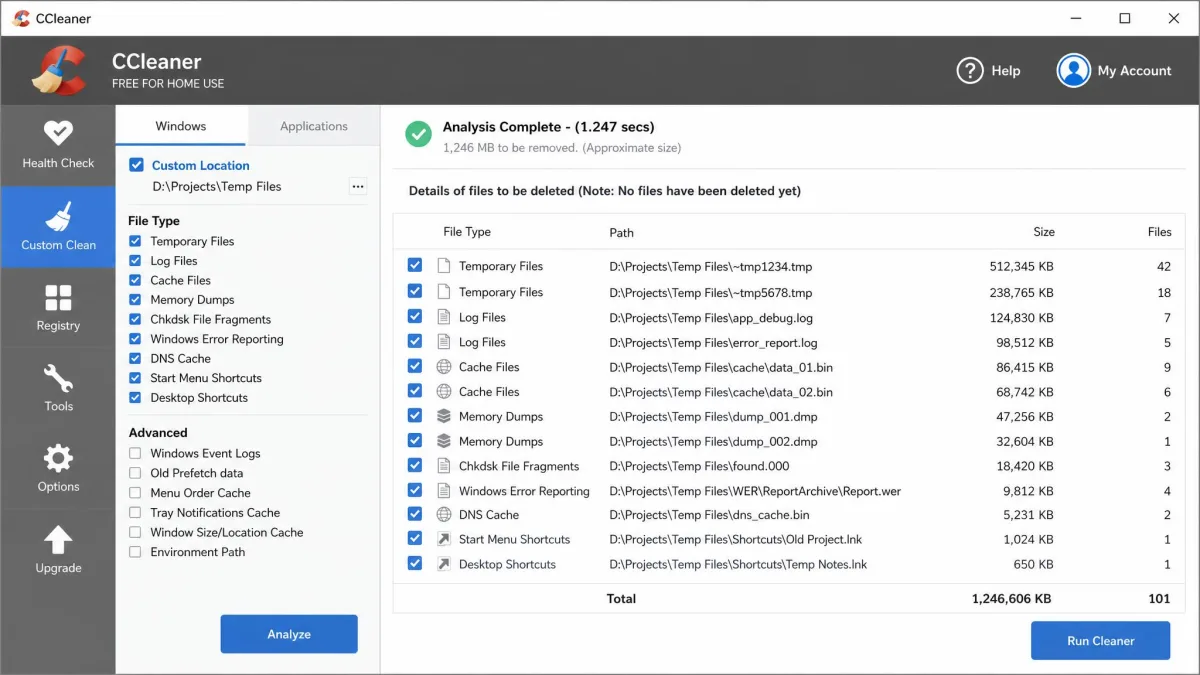Open the browse ellipsis for Custom Location

(x=357, y=186)
